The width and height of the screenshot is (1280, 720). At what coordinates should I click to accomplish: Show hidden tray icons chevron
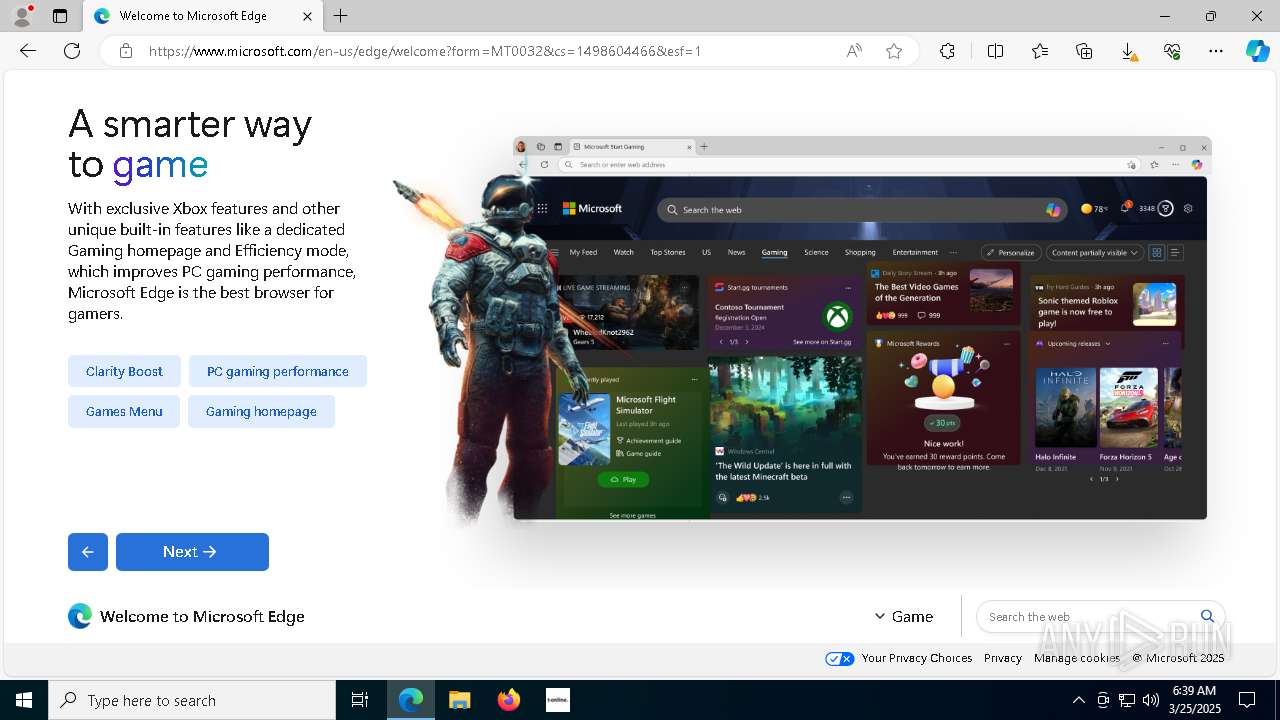[1079, 700]
